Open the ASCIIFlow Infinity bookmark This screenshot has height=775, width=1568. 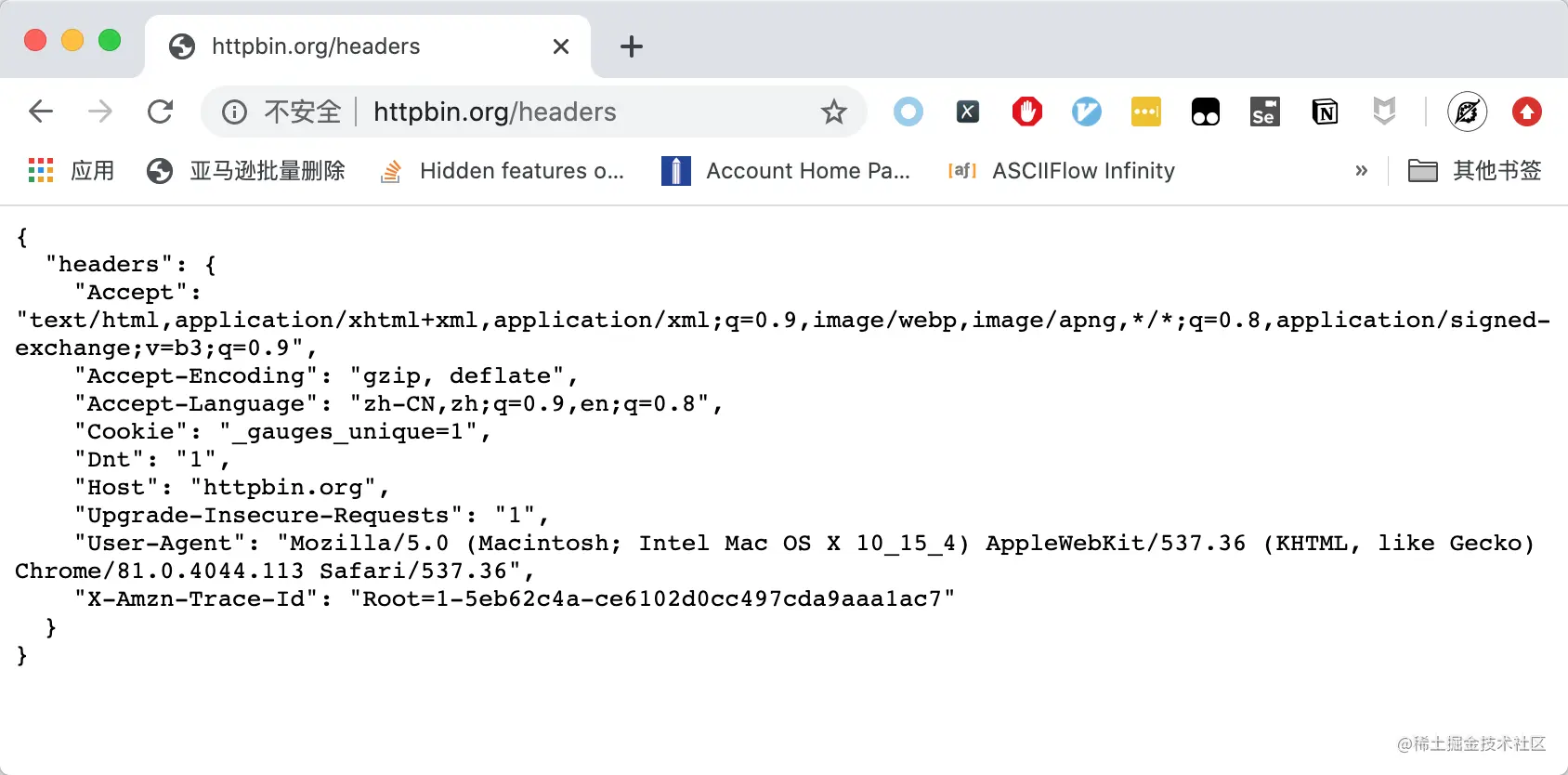pyautogui.click(x=1062, y=171)
